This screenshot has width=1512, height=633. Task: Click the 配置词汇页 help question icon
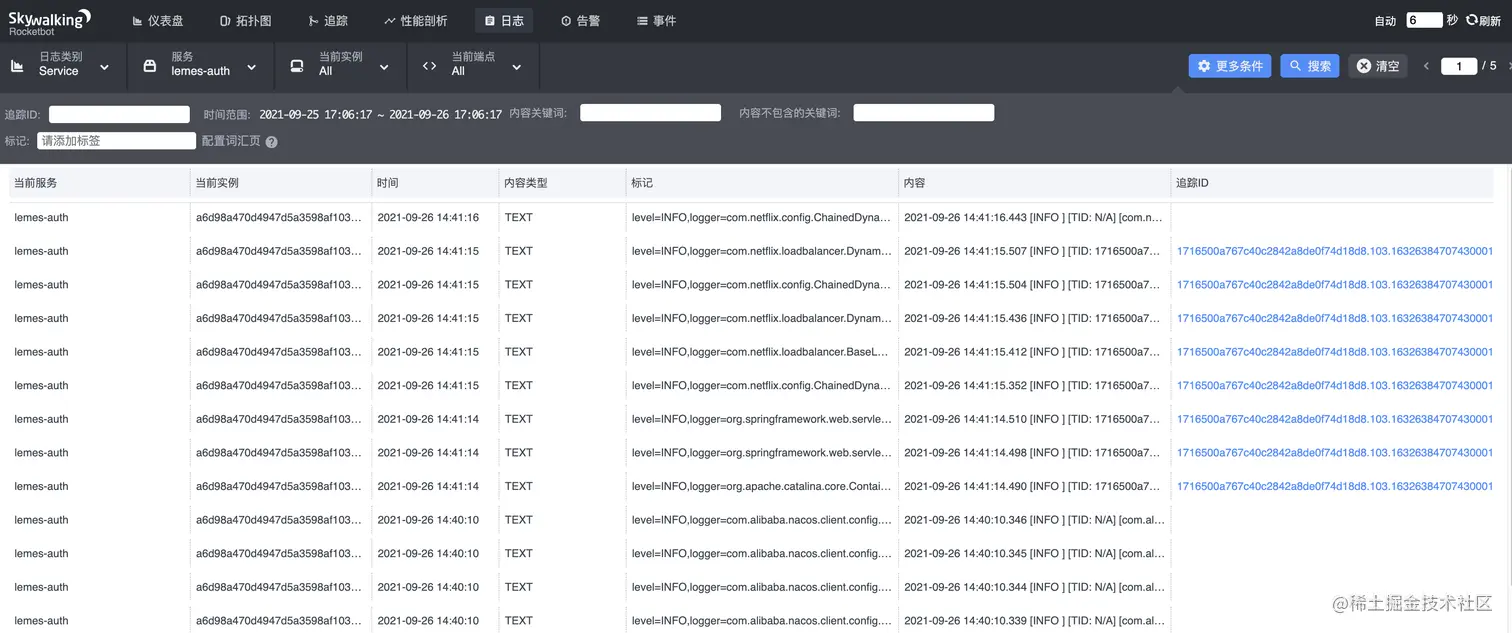[x=271, y=142]
